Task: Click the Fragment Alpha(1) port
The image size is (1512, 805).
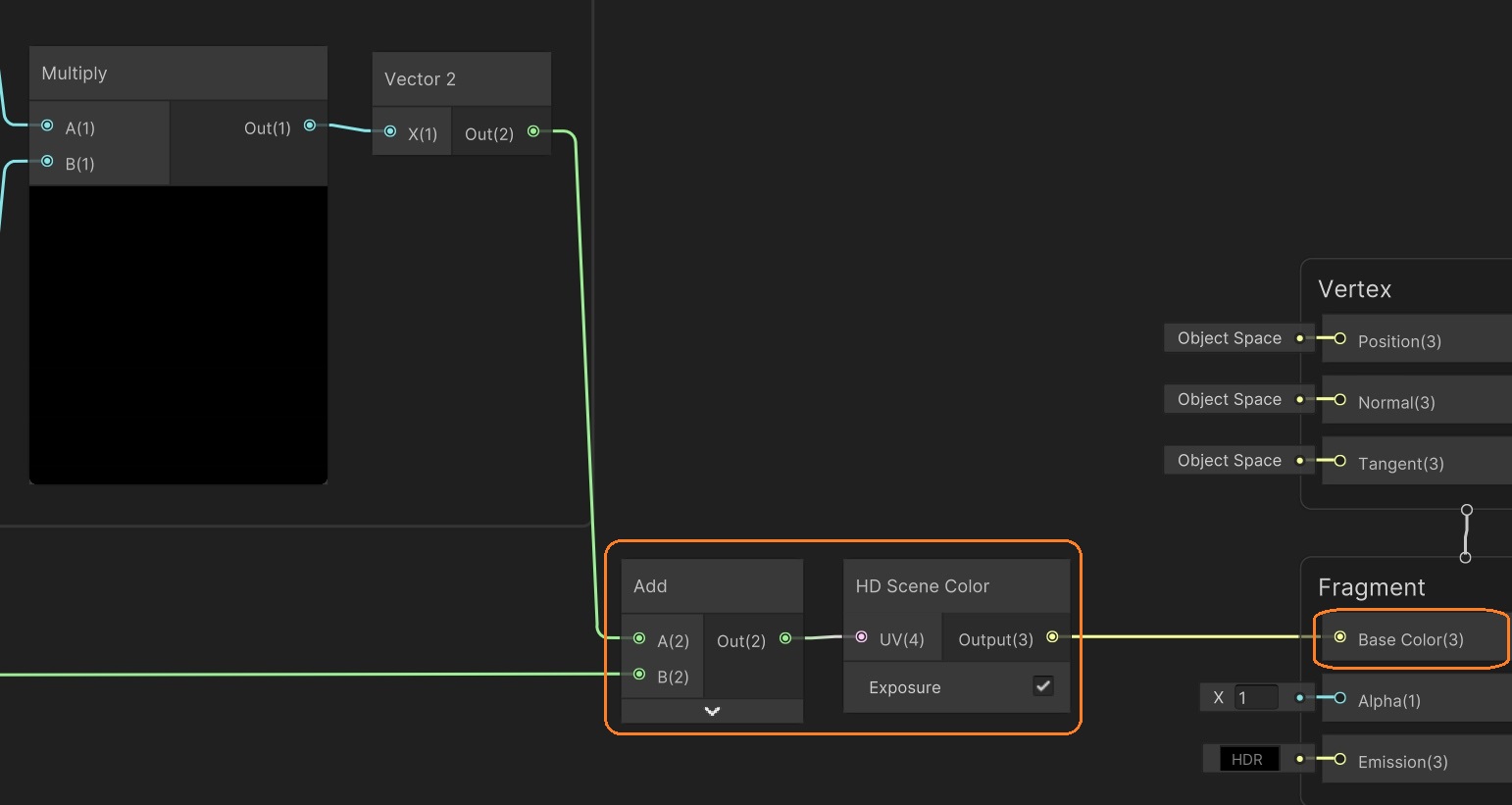Action: pos(1340,698)
